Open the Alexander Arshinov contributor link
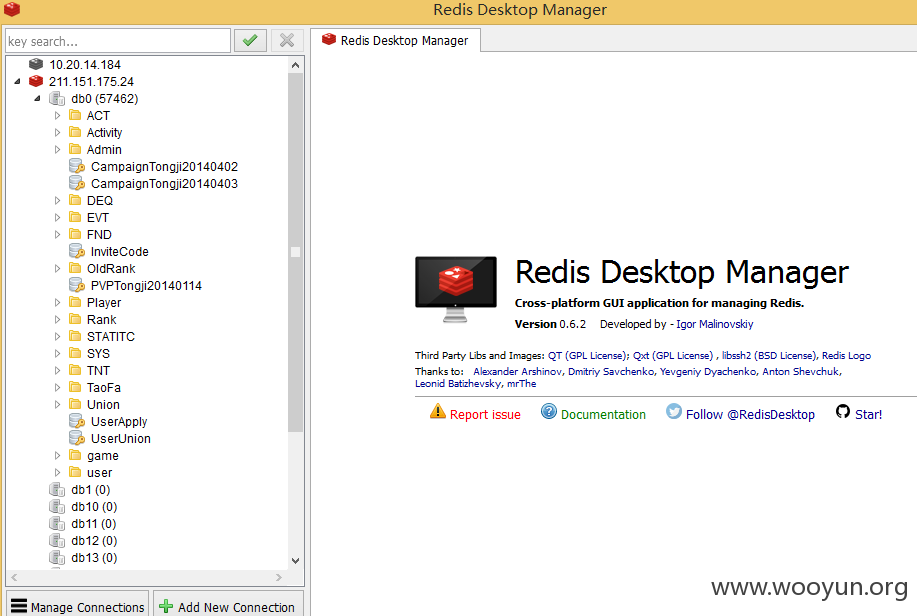Image resolution: width=917 pixels, height=616 pixels. pyautogui.click(x=517, y=371)
